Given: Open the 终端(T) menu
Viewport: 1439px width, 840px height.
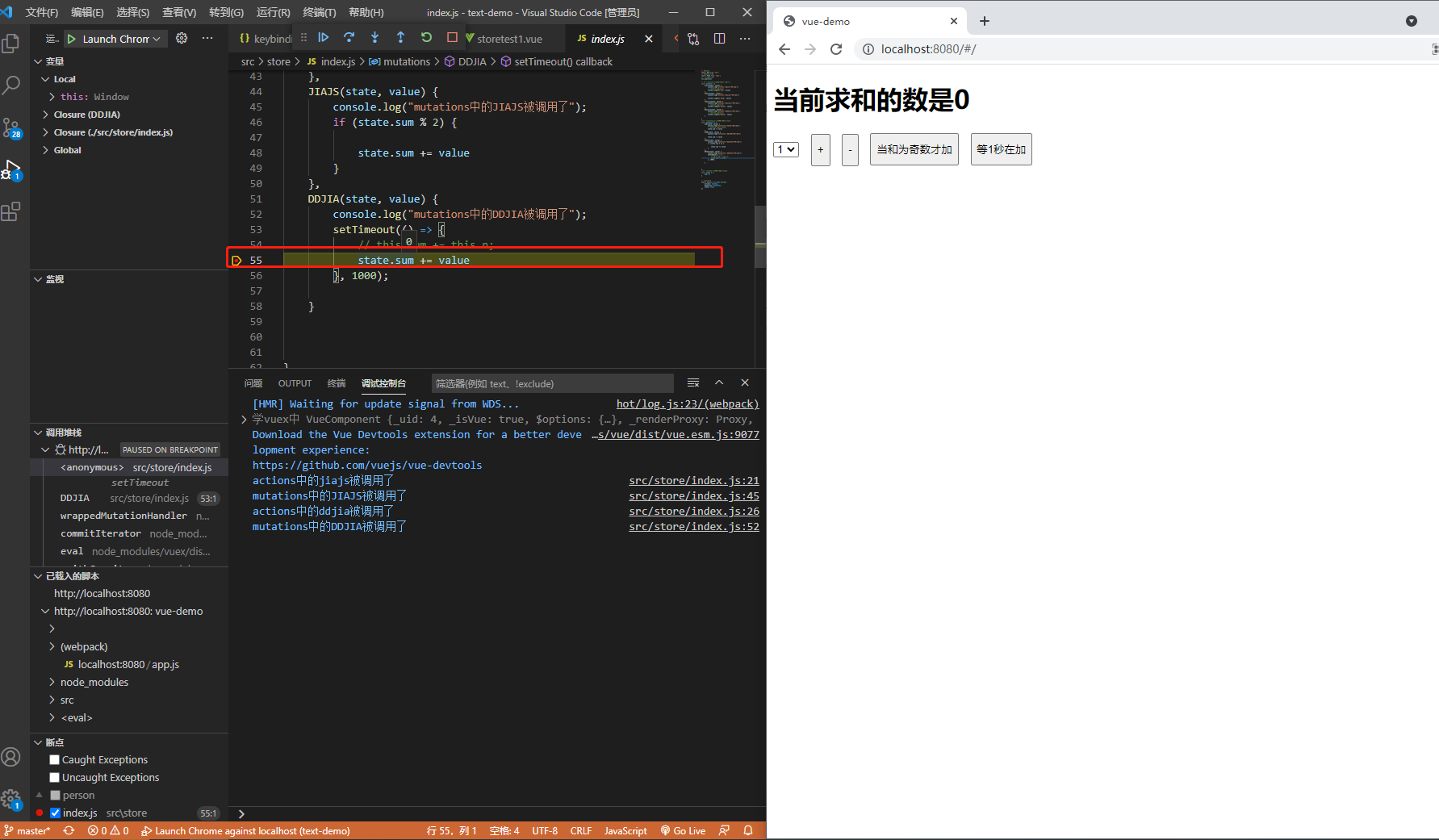Looking at the screenshot, I should 320,12.
